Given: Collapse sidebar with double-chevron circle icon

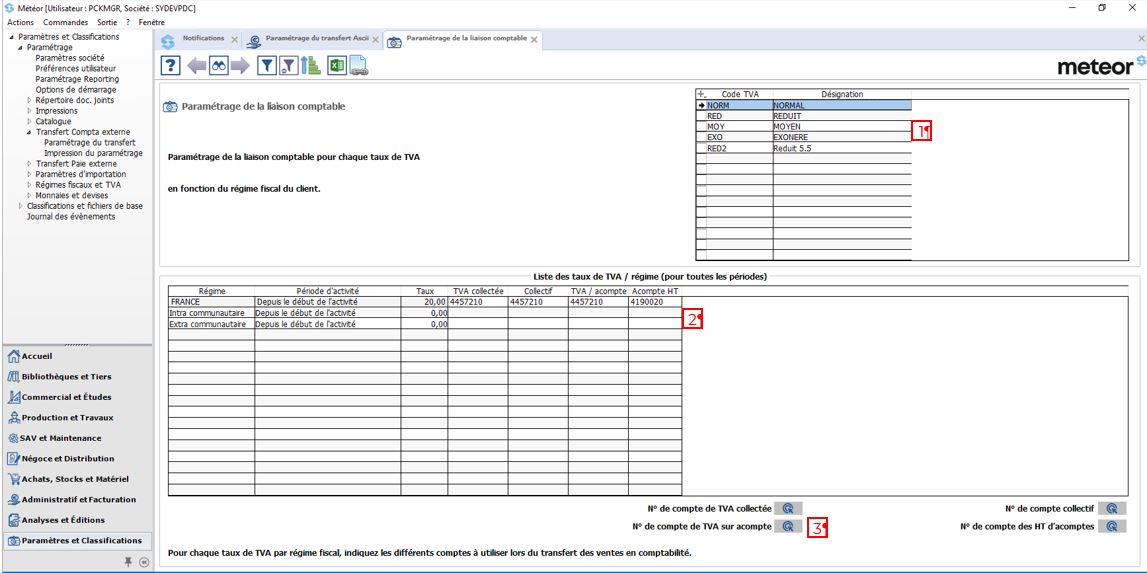Looking at the screenshot, I should 143,561.
